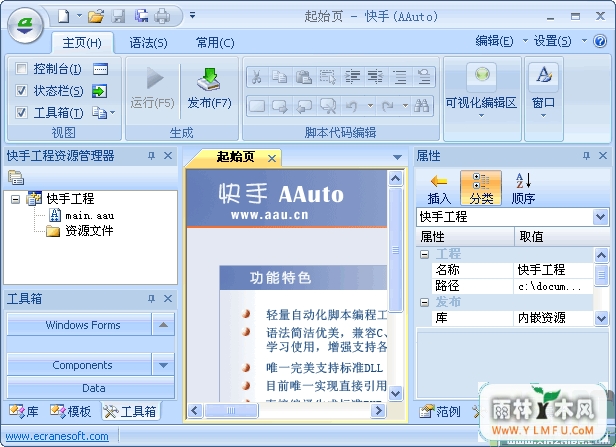
Task: Click the 插入 insert arrow in properties
Action: pyautogui.click(x=439, y=188)
